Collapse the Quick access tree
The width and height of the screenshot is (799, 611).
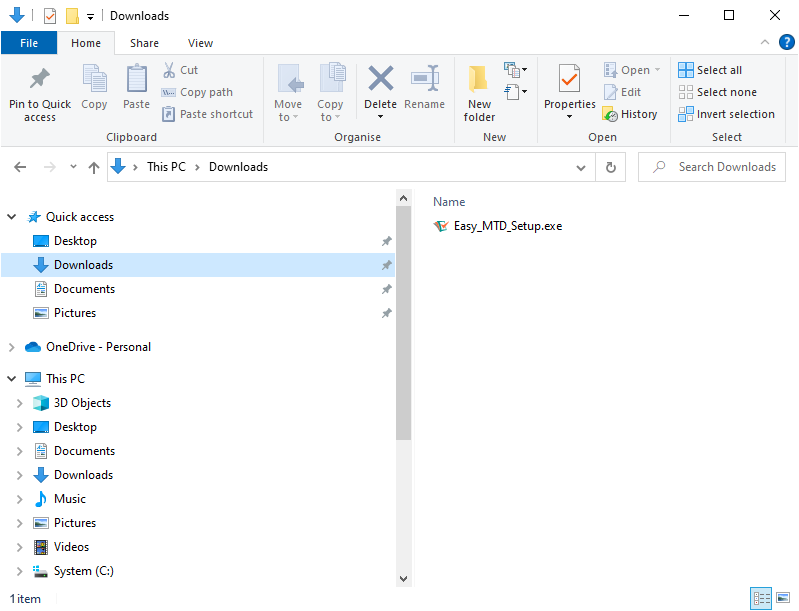coord(12,217)
